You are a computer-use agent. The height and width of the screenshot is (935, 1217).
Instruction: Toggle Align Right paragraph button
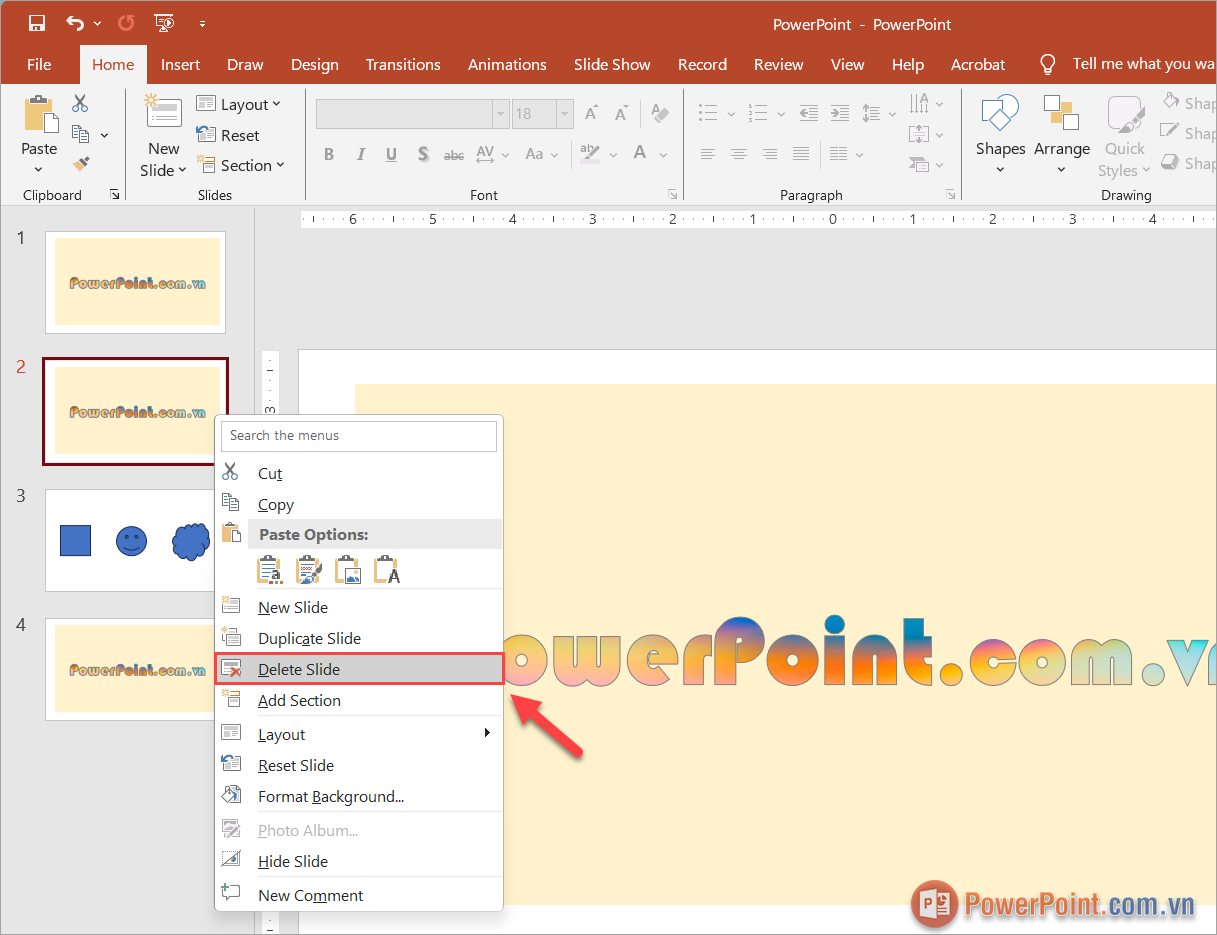click(x=770, y=154)
